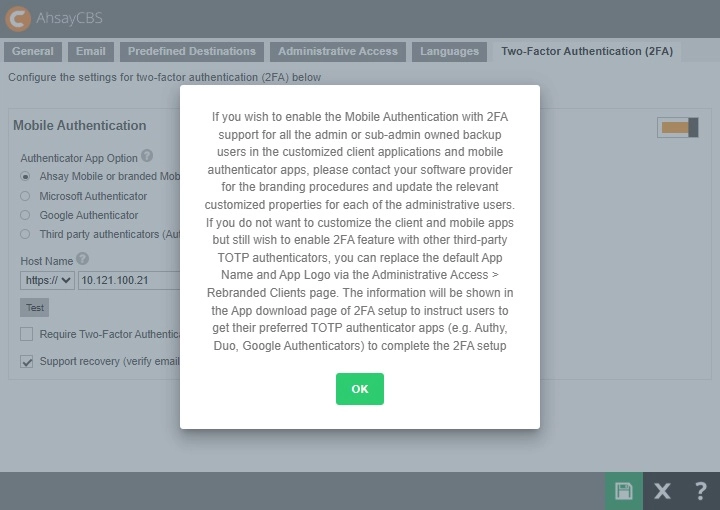
Task: Switch to the Email tab
Action: 91,51
